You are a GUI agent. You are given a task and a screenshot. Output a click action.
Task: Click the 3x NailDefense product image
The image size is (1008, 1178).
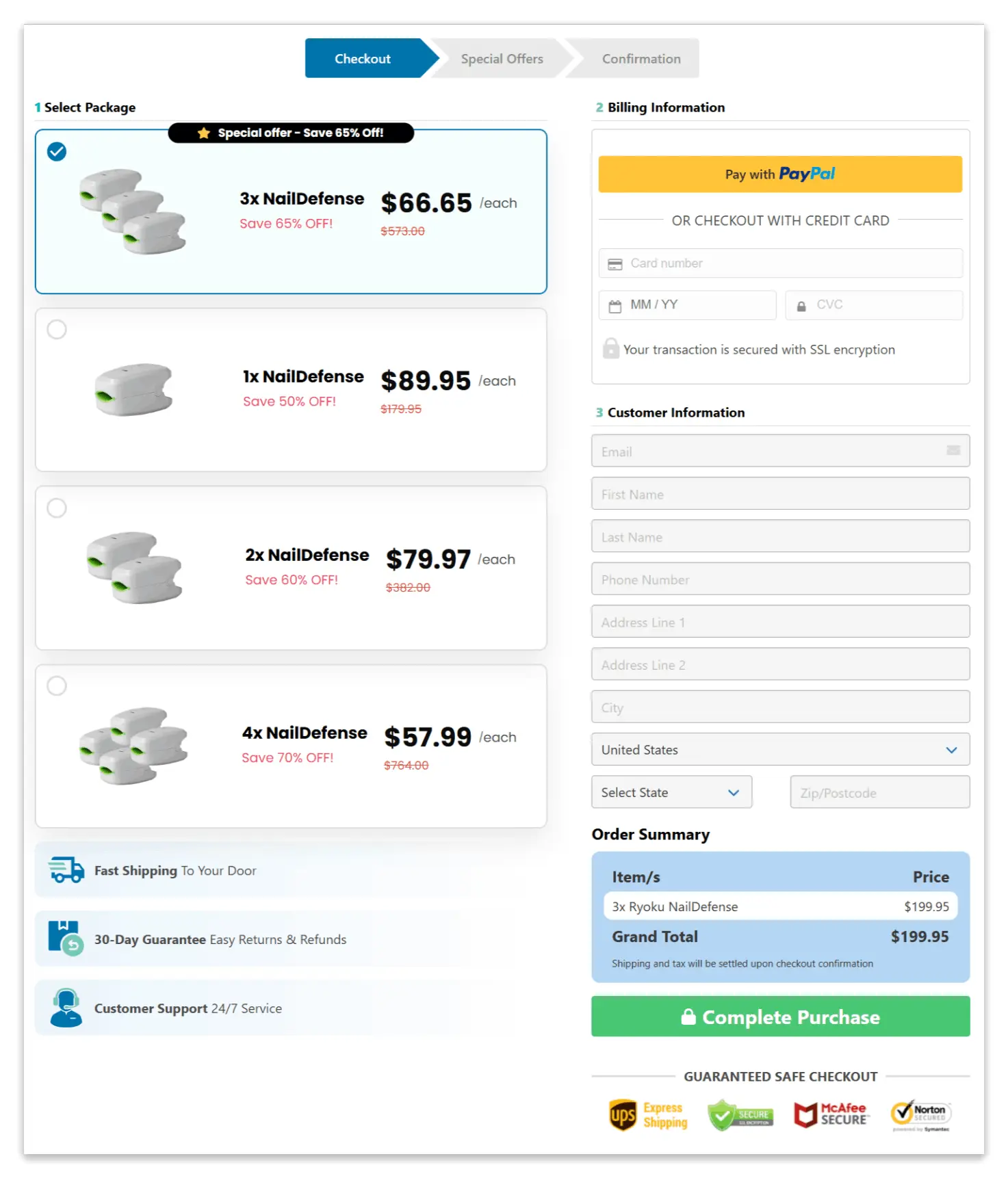click(x=133, y=211)
